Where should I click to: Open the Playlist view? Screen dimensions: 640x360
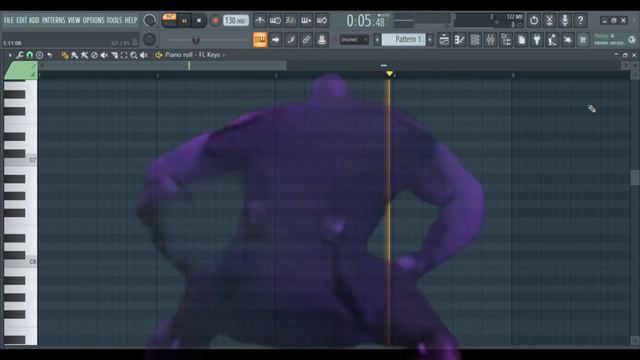point(444,40)
